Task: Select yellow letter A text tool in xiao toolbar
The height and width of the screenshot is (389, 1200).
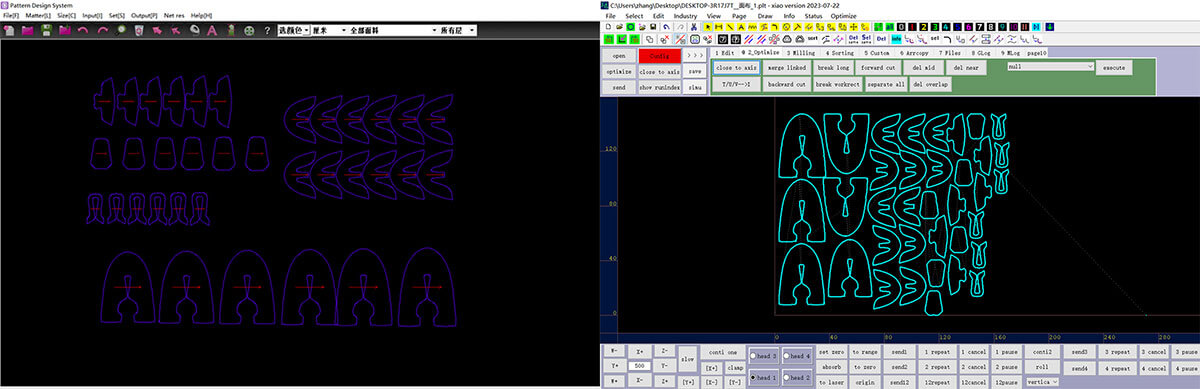Action: click(x=741, y=27)
